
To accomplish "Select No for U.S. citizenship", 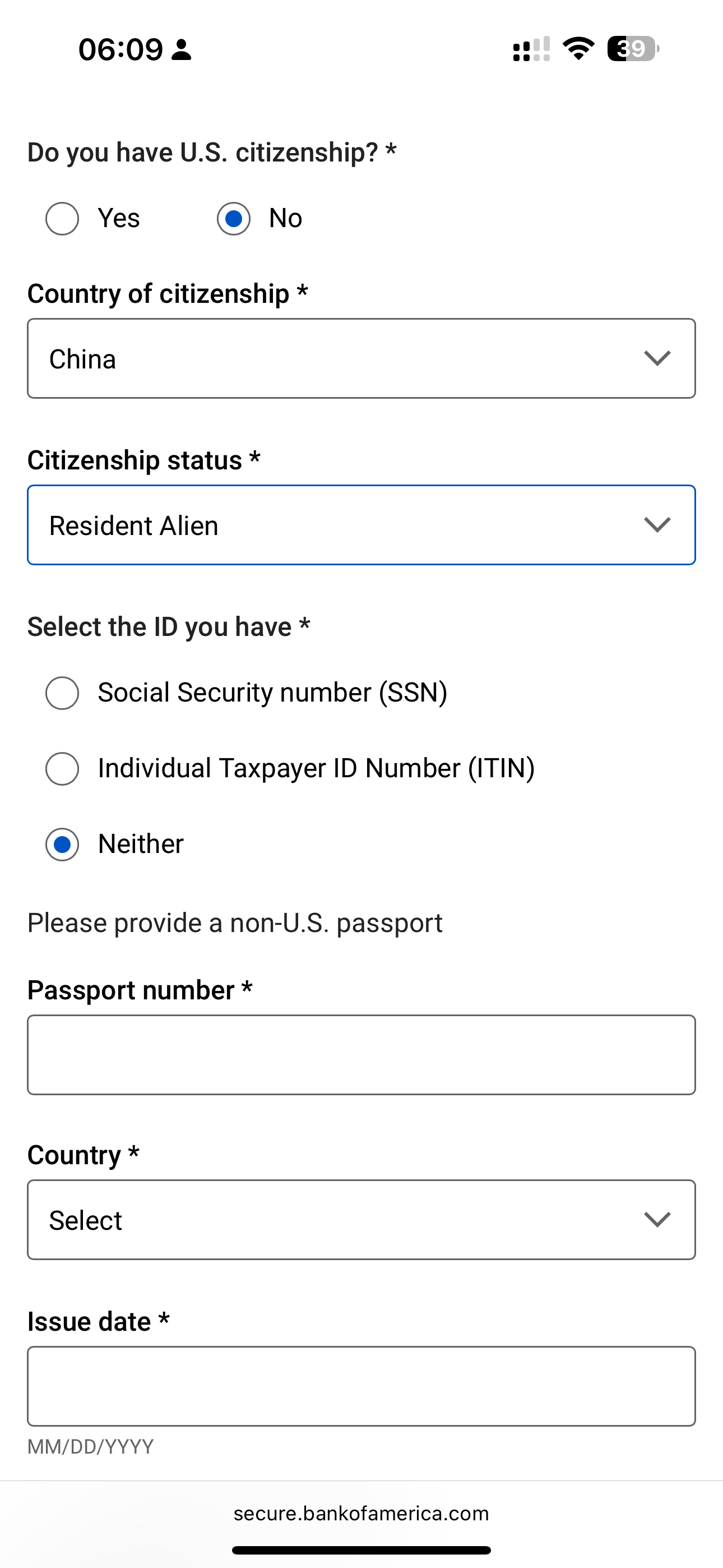I will 234,219.
